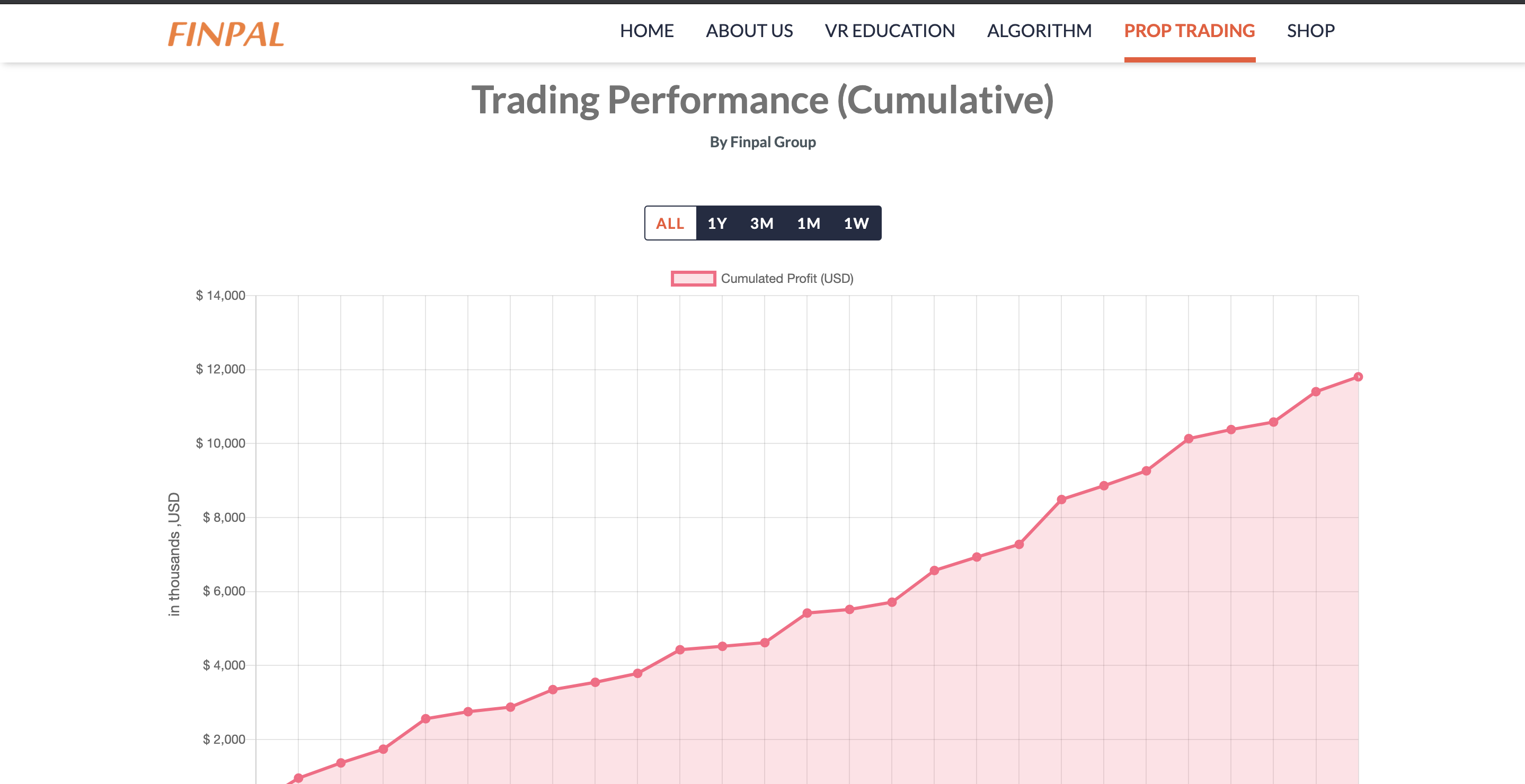The height and width of the screenshot is (784, 1525).
Task: Open the HOME menu item
Action: pos(646,31)
